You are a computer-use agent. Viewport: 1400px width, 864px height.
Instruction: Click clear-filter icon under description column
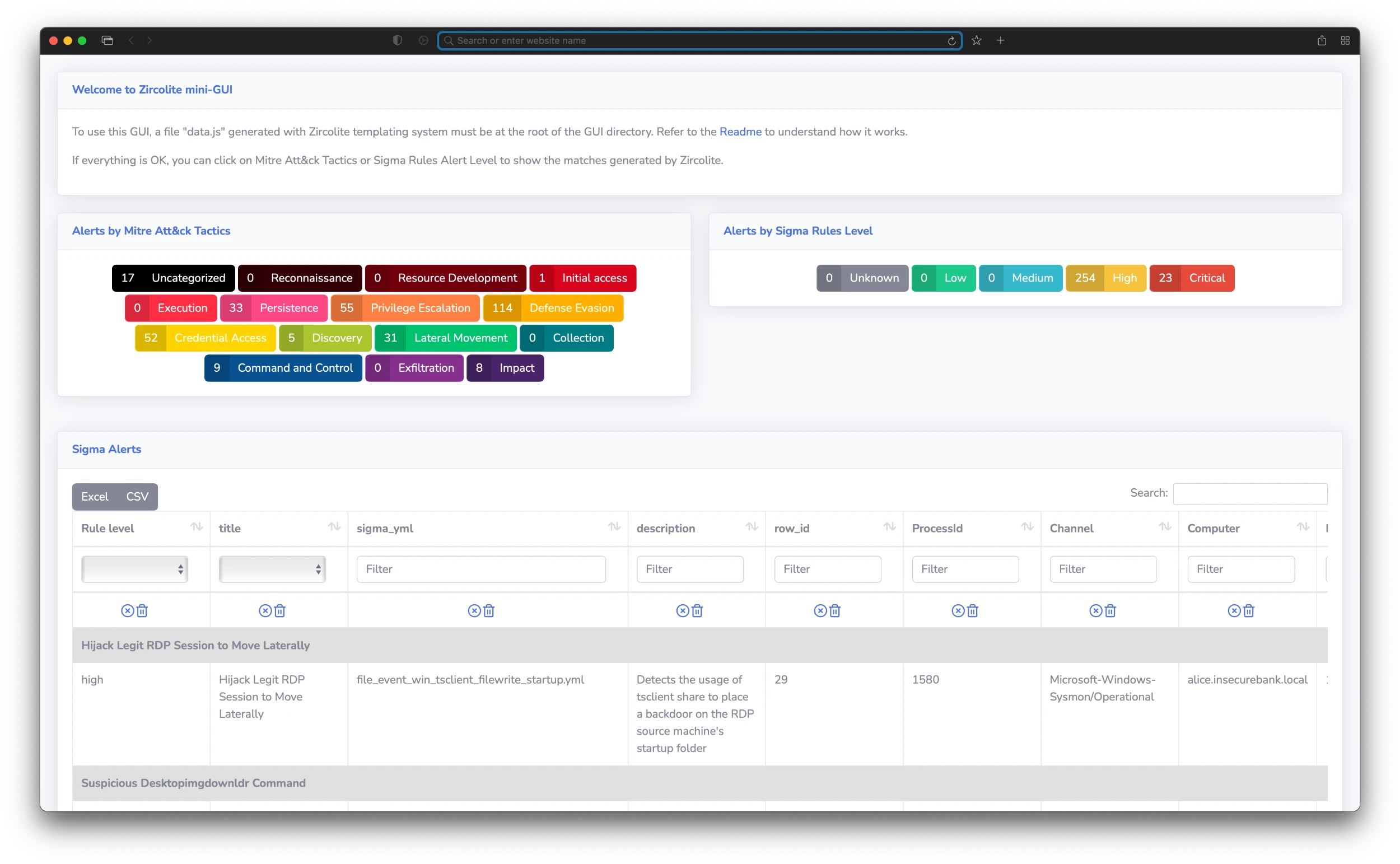click(x=682, y=611)
